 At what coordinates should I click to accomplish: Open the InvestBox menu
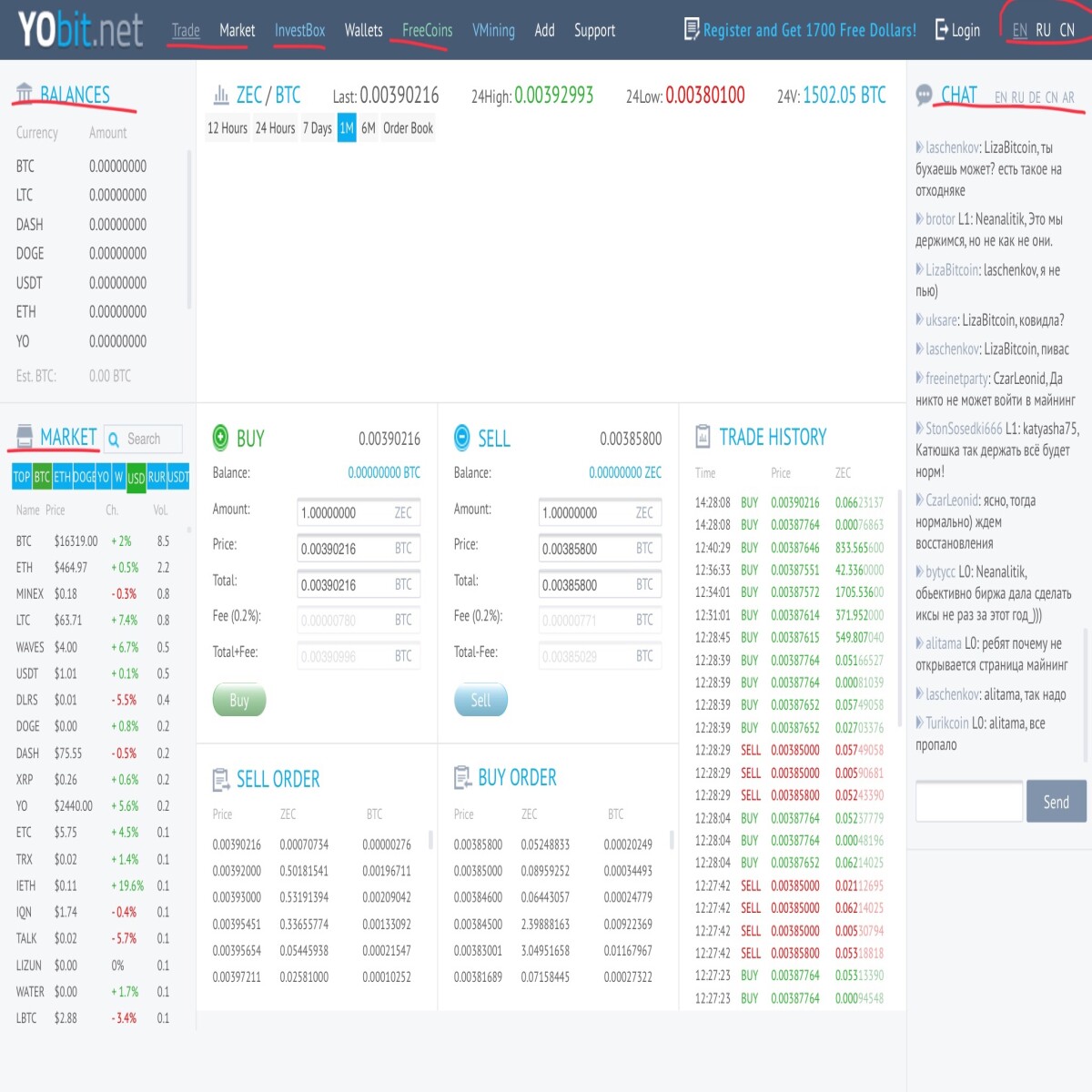[x=299, y=30]
